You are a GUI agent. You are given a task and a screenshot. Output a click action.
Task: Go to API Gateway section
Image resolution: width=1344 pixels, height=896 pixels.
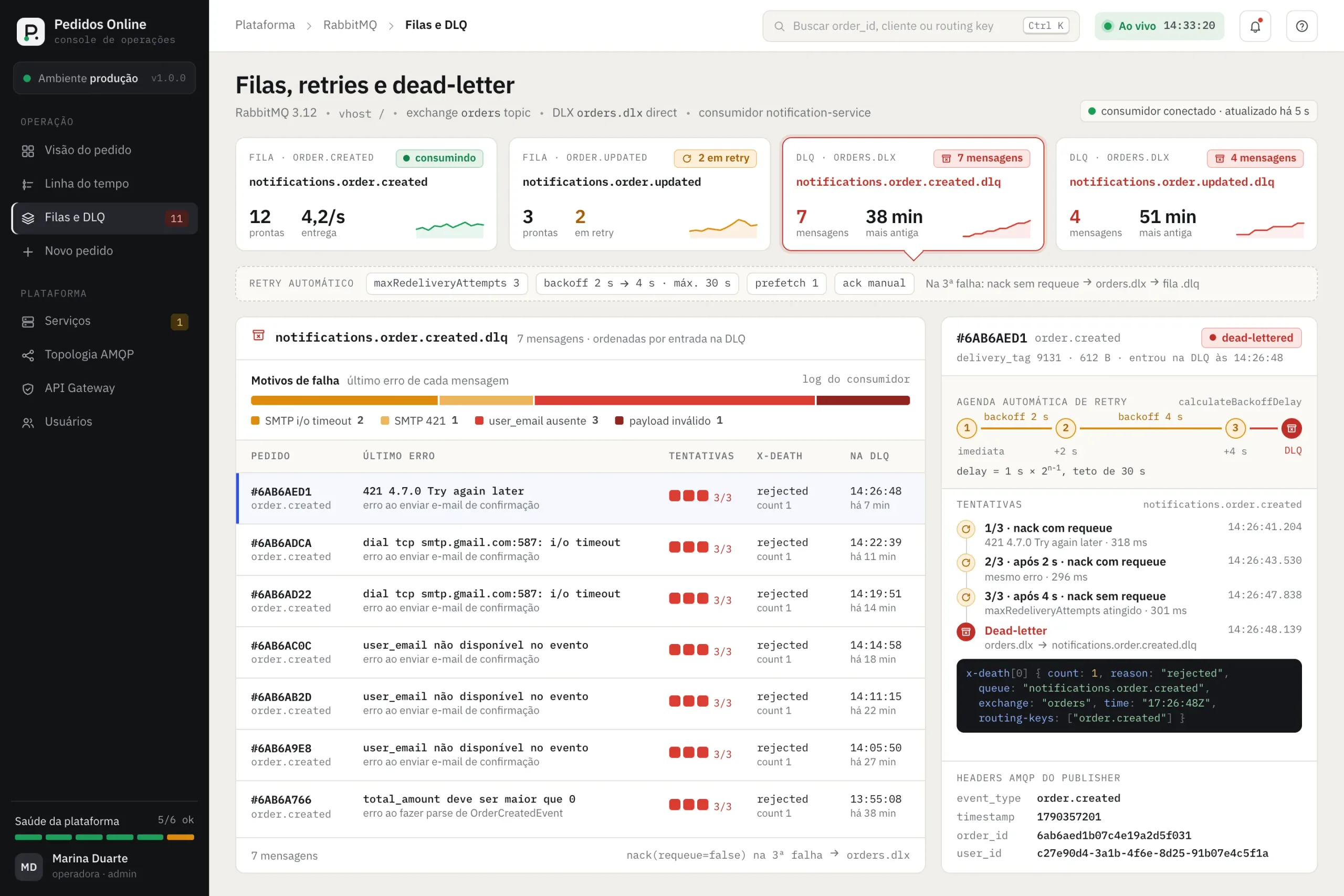[104, 388]
